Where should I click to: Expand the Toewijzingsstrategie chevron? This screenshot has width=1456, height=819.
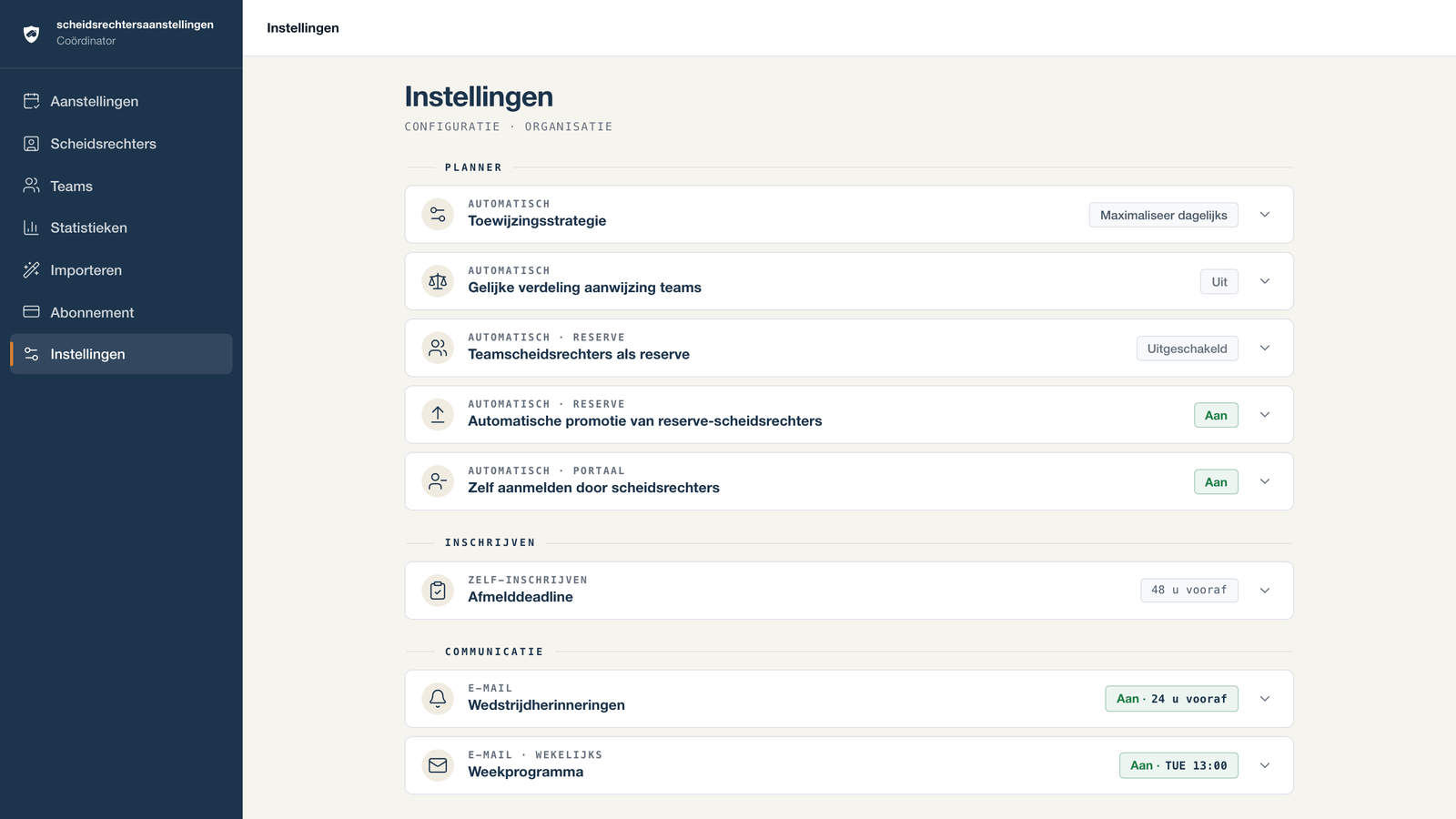(x=1265, y=215)
